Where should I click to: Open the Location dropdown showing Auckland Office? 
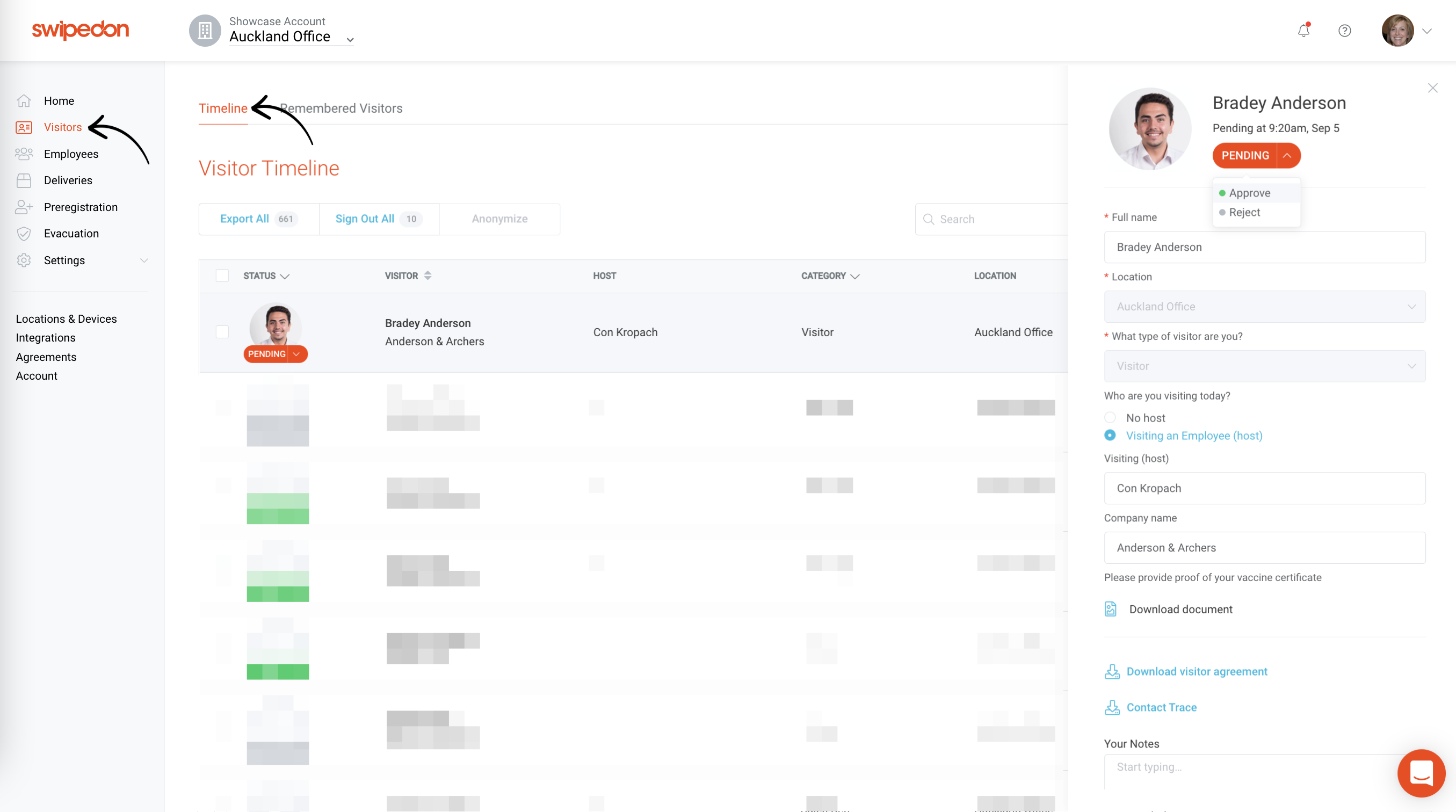coord(1264,306)
